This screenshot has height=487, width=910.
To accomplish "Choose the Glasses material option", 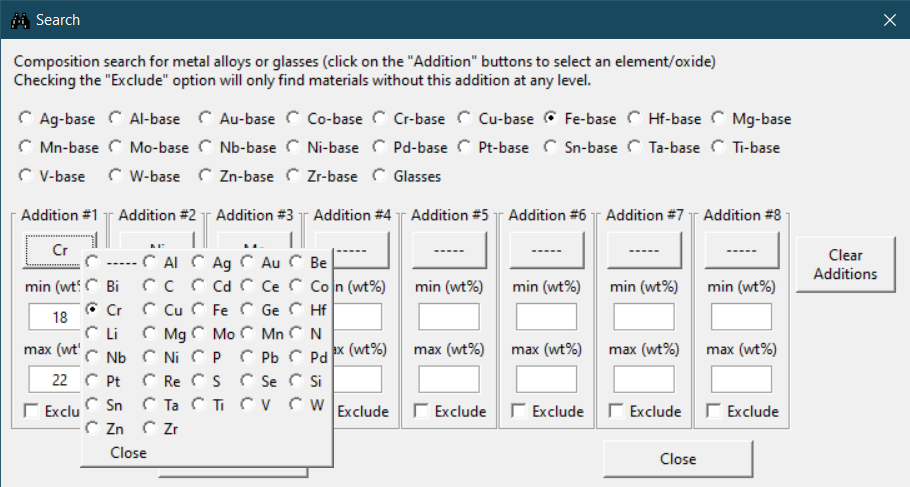I will pos(380,177).
